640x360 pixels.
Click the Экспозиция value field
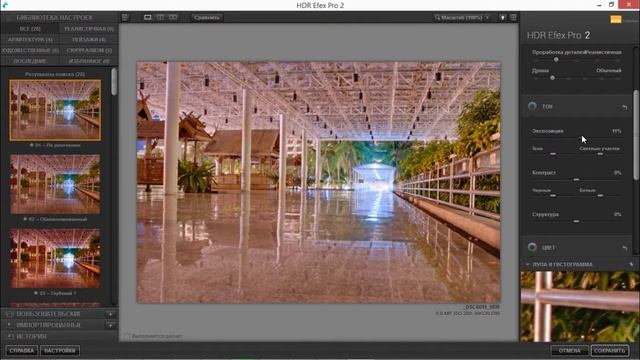tap(616, 131)
